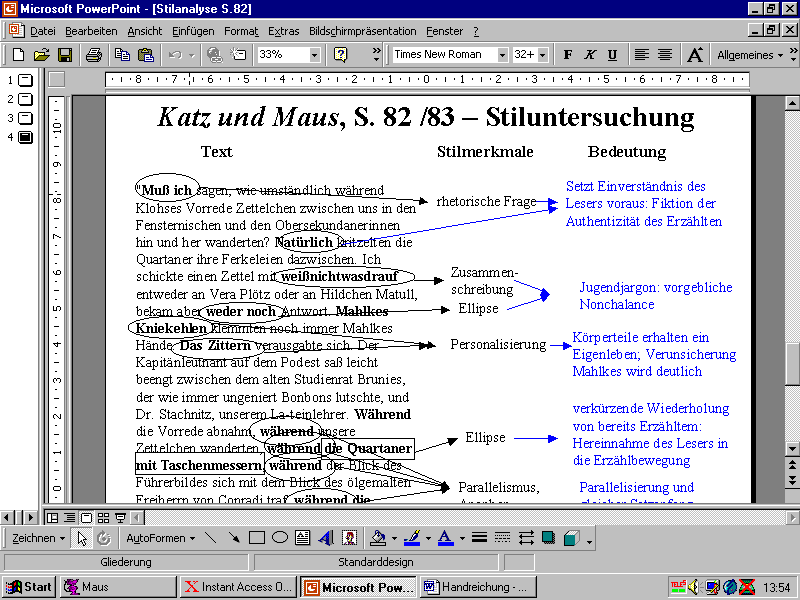The width and height of the screenshot is (800, 600).
Task: Insert a WordArt object
Action: click(326, 538)
